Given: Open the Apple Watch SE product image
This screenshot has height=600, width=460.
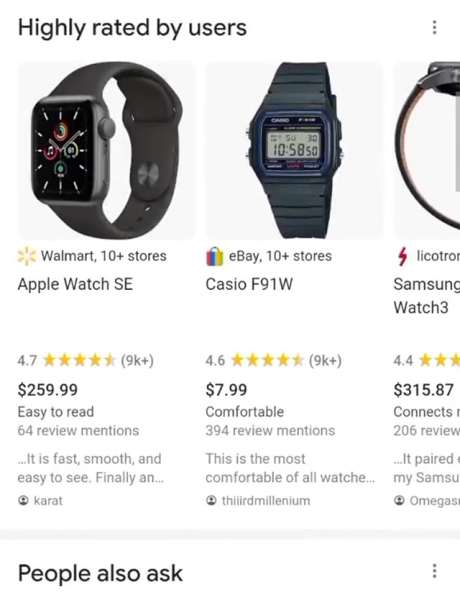Looking at the screenshot, I should [x=107, y=150].
